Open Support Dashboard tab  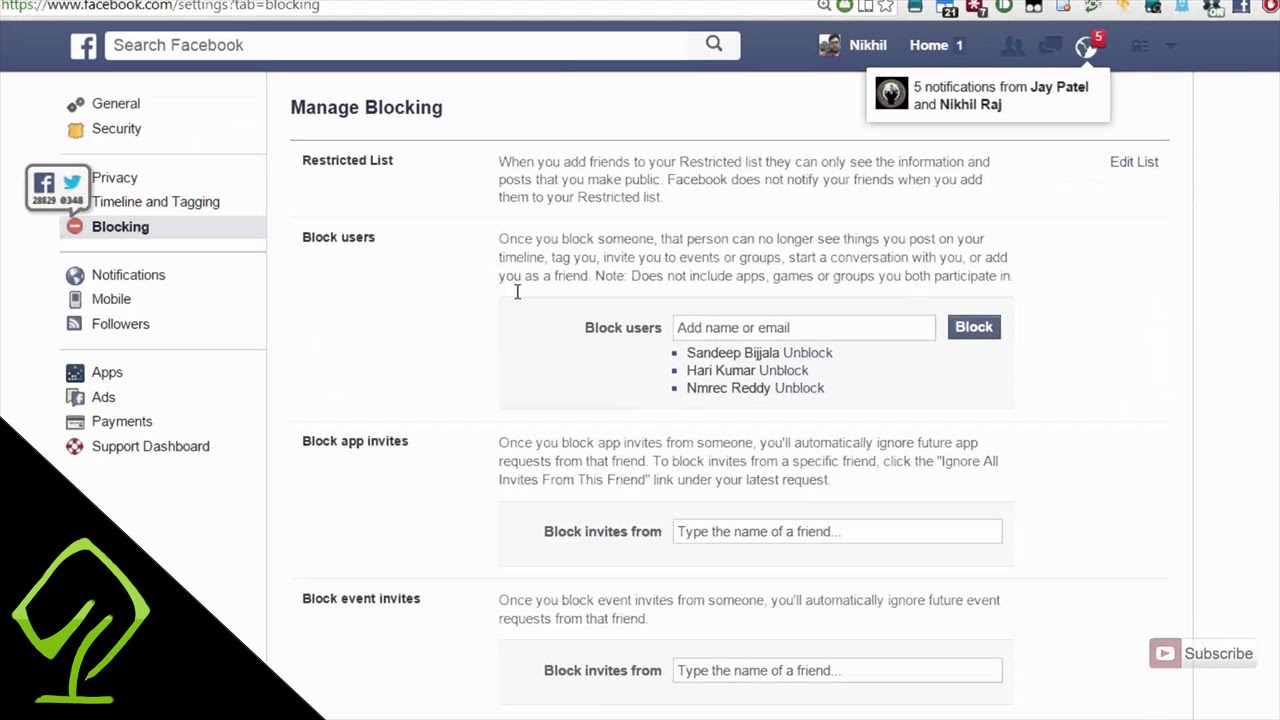151,447
